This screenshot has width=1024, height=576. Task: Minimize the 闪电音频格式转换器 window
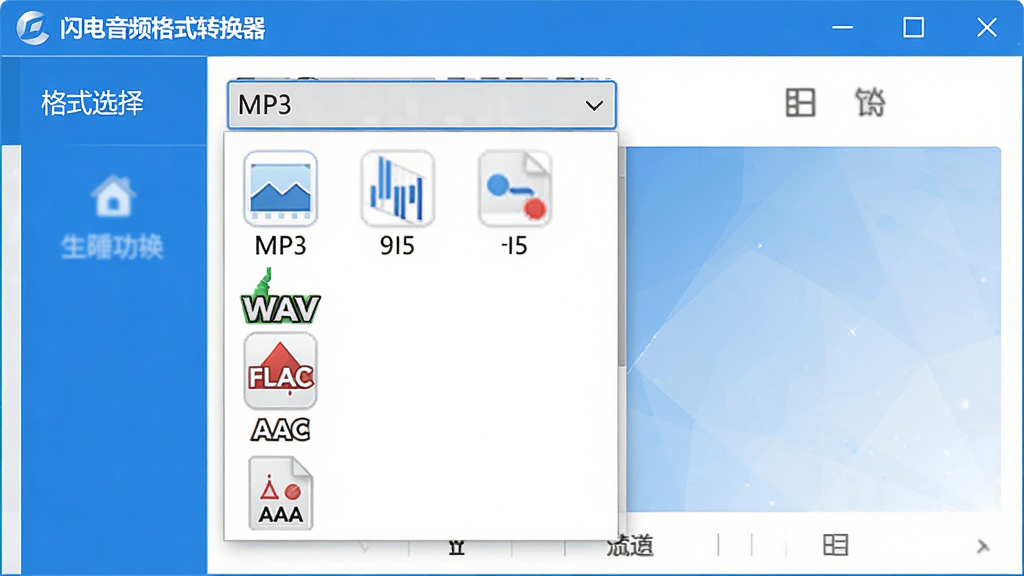click(x=842, y=27)
